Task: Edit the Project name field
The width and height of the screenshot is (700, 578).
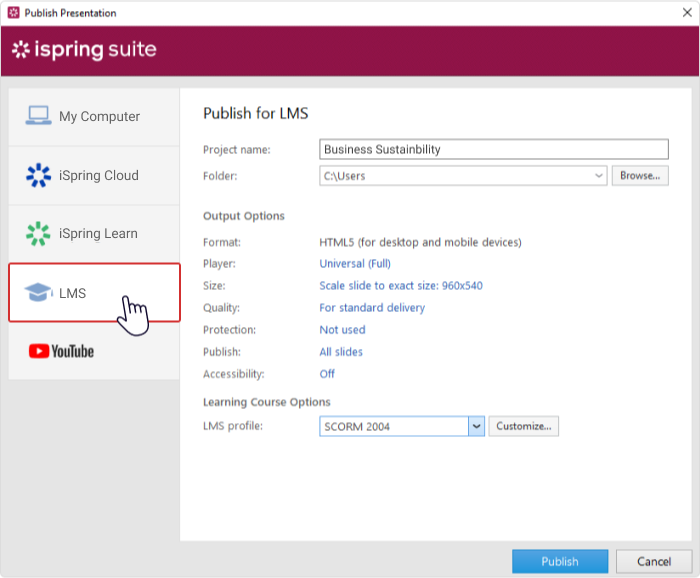Action: tap(494, 149)
